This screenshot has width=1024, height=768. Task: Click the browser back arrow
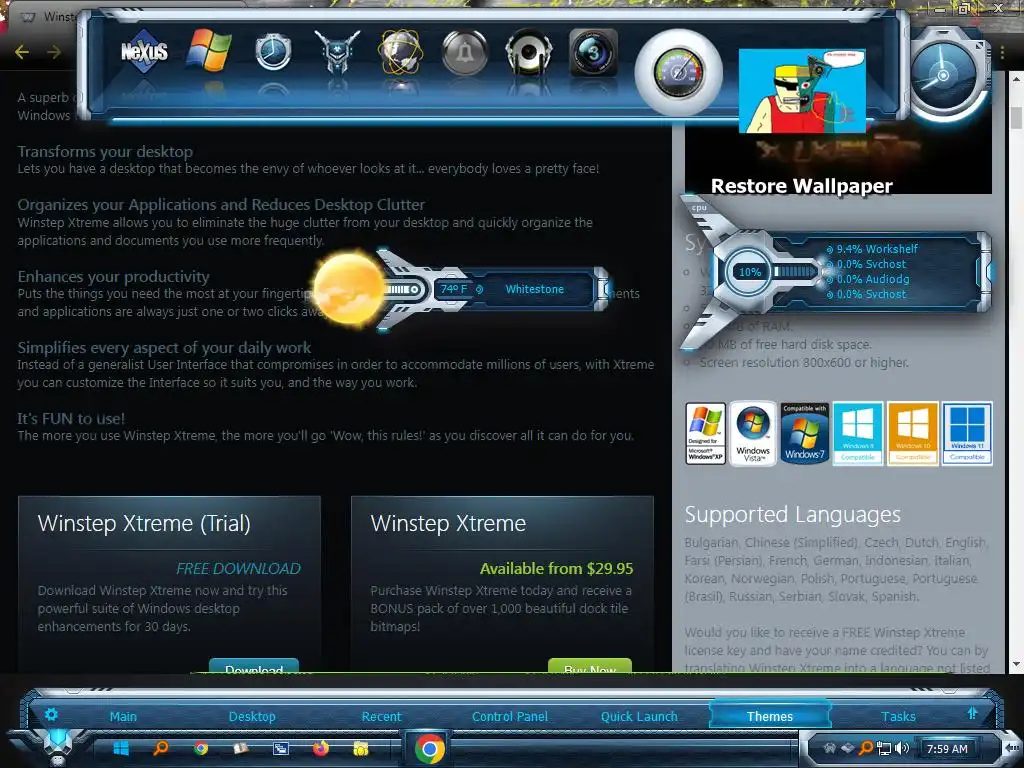(x=22, y=52)
